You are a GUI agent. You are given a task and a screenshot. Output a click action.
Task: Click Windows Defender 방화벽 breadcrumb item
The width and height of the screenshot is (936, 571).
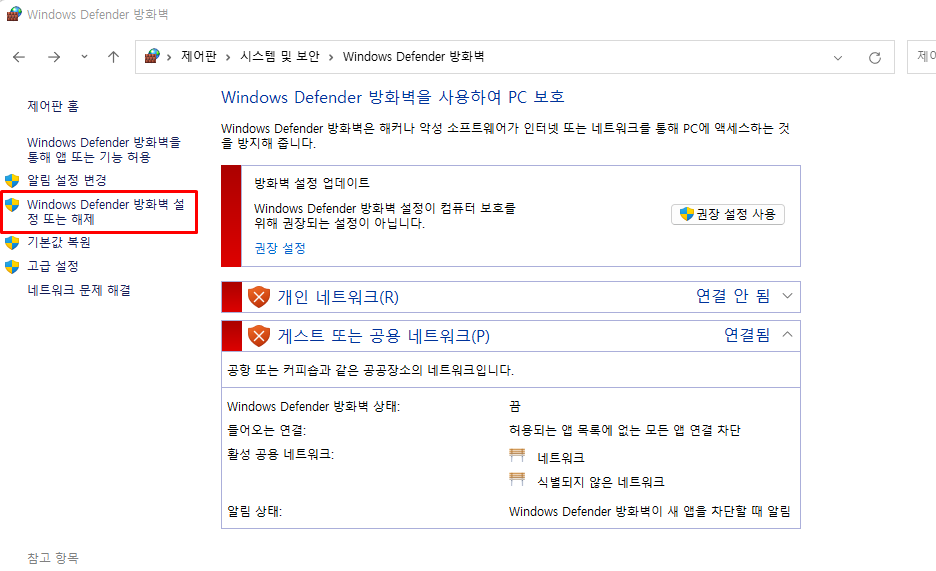pos(413,56)
